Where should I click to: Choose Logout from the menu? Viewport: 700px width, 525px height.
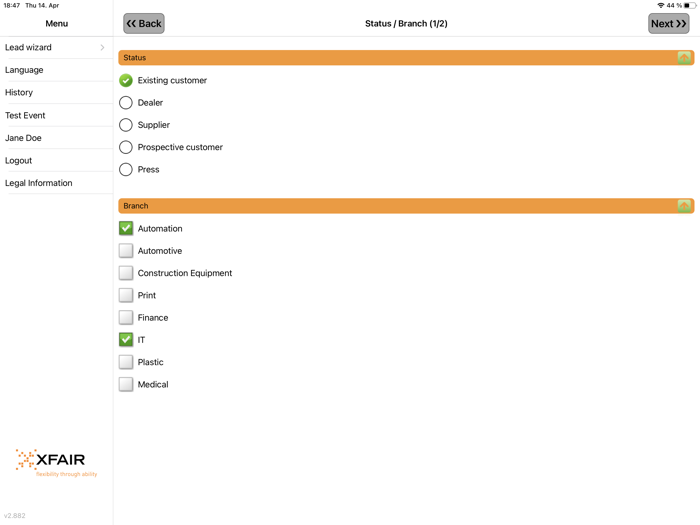(56, 160)
